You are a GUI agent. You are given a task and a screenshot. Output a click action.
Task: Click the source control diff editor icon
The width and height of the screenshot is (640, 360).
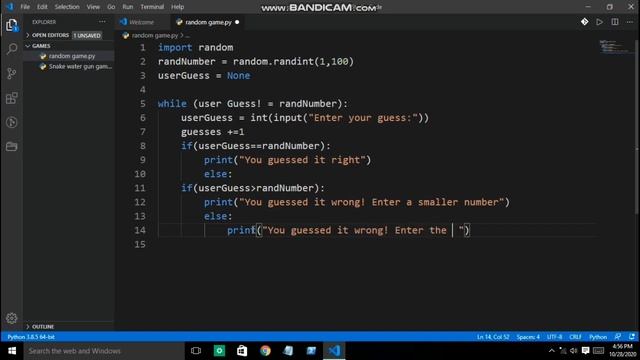click(584, 22)
